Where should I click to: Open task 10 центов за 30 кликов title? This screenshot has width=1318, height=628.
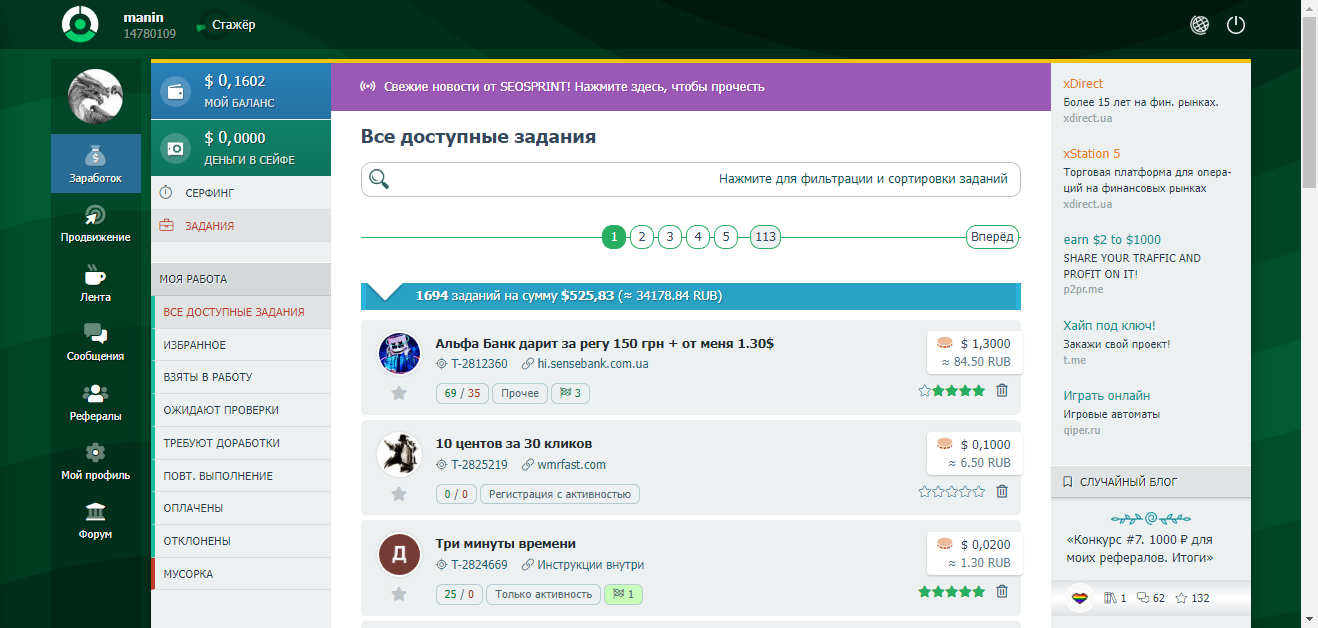point(514,443)
